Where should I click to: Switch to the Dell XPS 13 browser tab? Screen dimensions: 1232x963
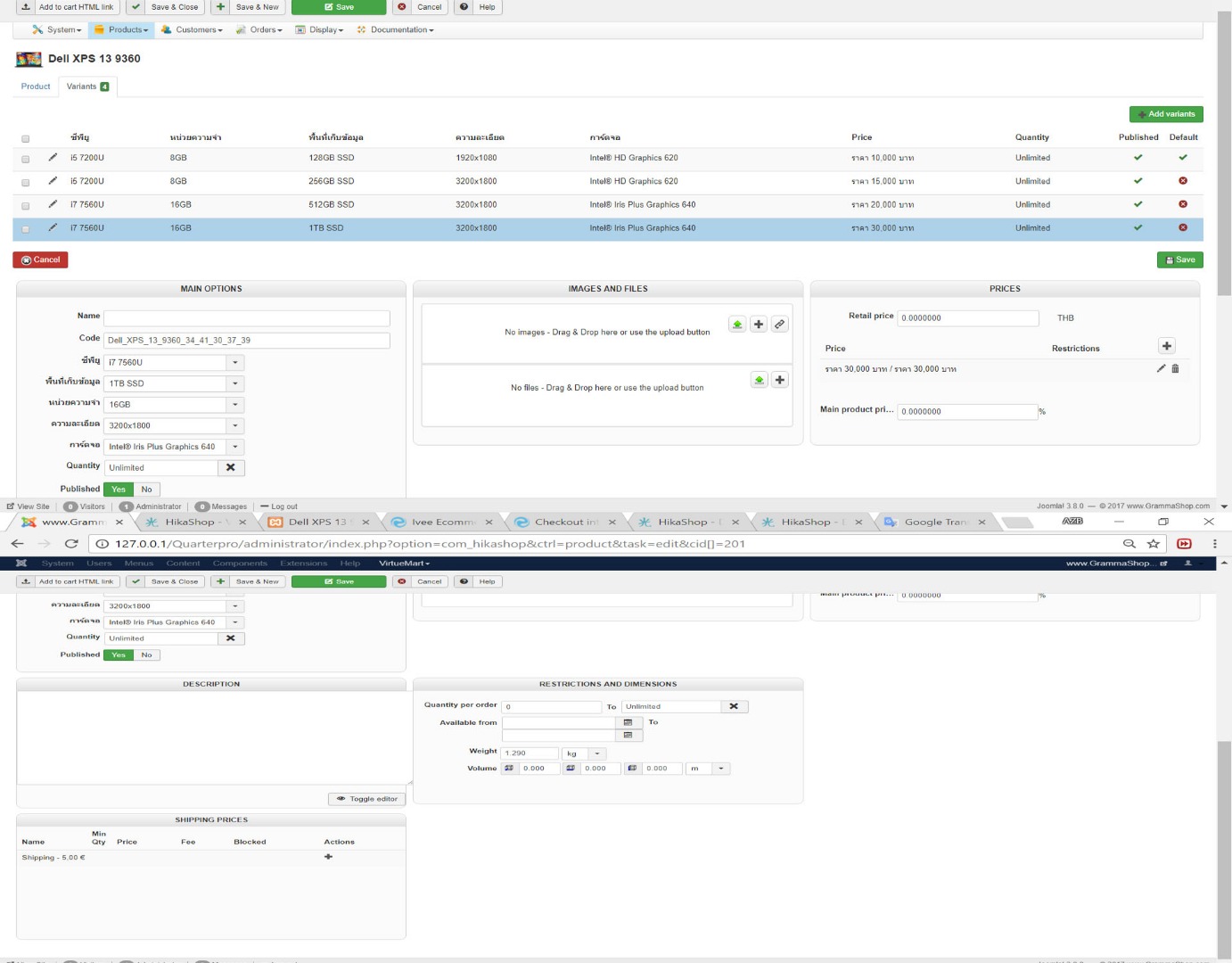(318, 522)
